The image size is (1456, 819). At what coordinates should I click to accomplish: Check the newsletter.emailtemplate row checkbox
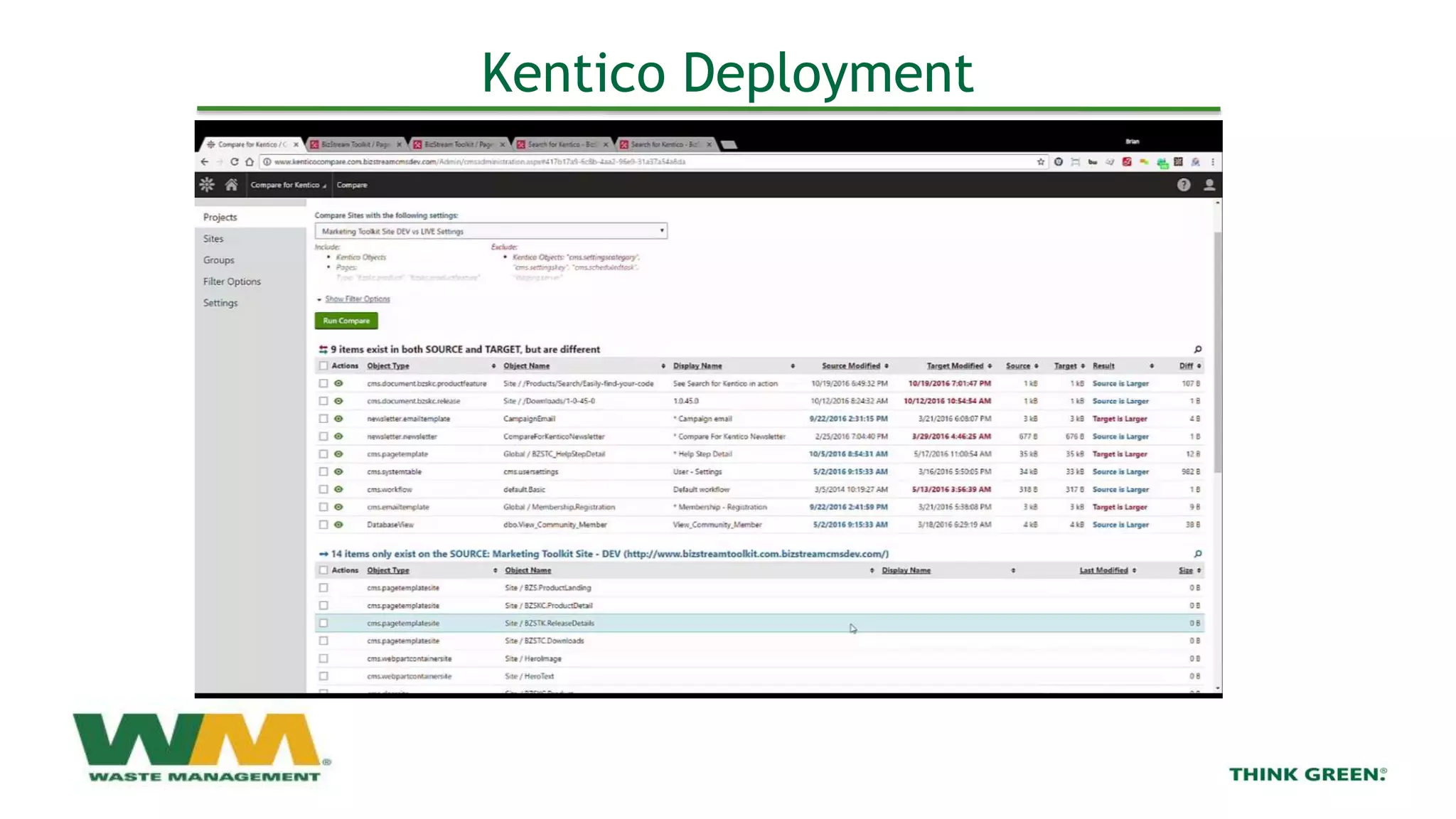pos(323,419)
